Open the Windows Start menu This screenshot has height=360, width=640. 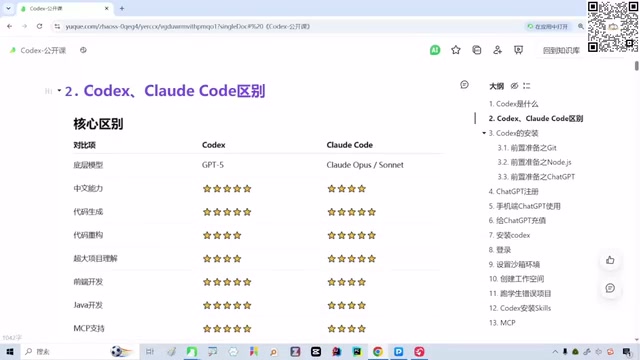point(10,351)
